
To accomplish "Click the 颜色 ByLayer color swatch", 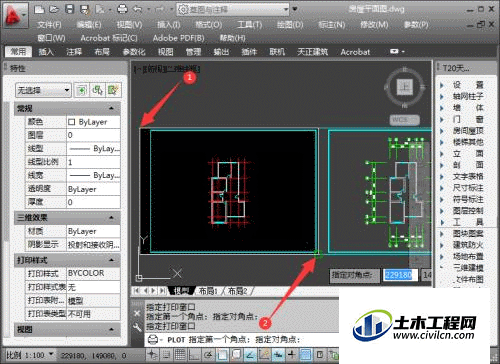I will tap(71, 122).
